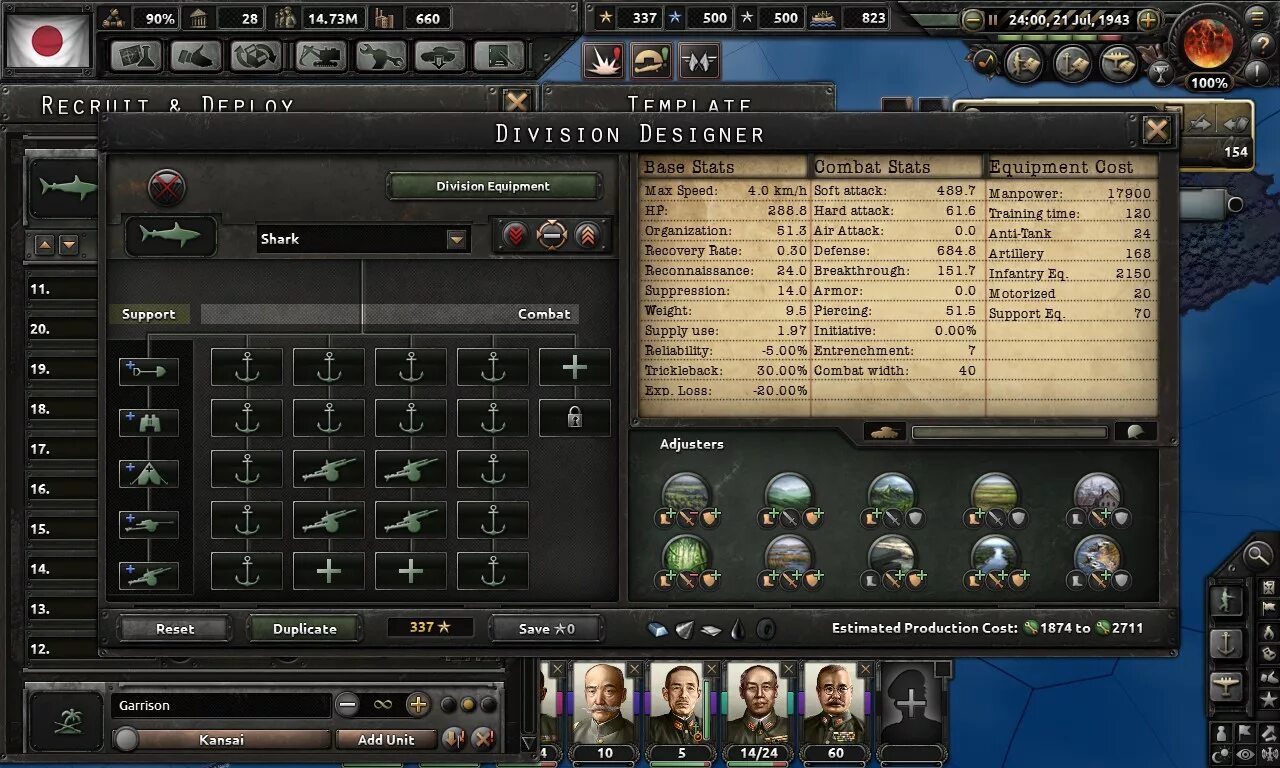Select the recon binoculars support company
Viewport: 1280px width, 768px height.
pyautogui.click(x=148, y=422)
